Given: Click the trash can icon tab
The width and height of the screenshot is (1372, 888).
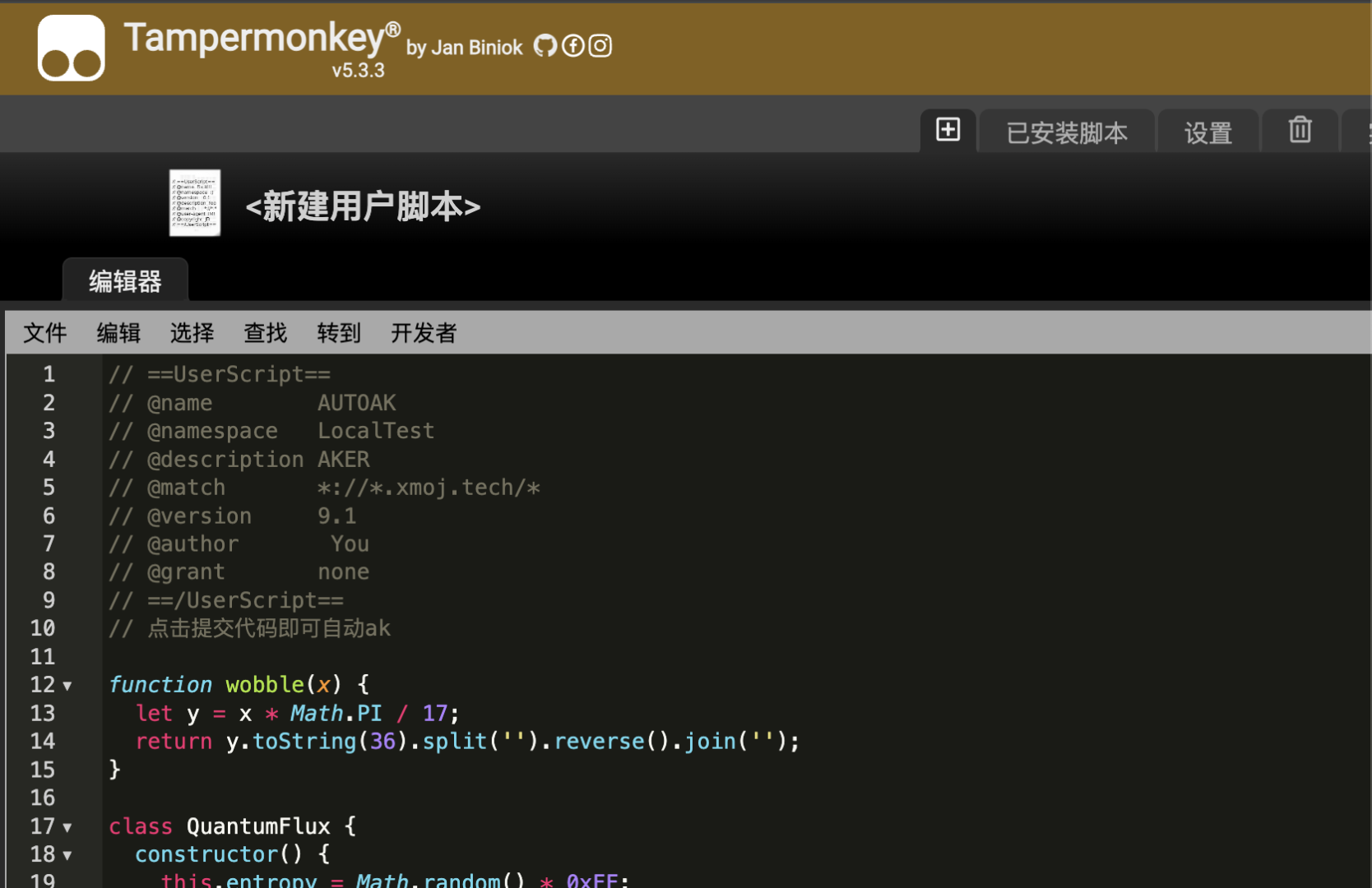Looking at the screenshot, I should (x=1300, y=131).
